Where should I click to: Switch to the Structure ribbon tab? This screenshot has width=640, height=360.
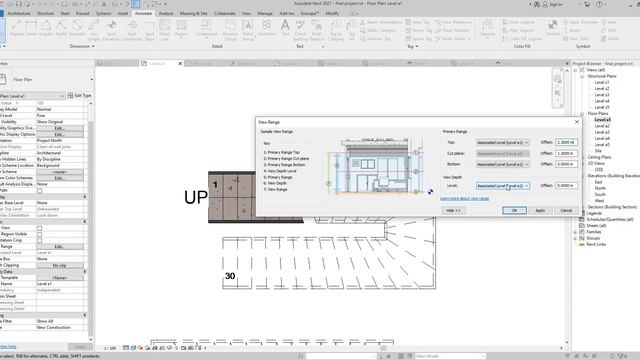coord(45,13)
